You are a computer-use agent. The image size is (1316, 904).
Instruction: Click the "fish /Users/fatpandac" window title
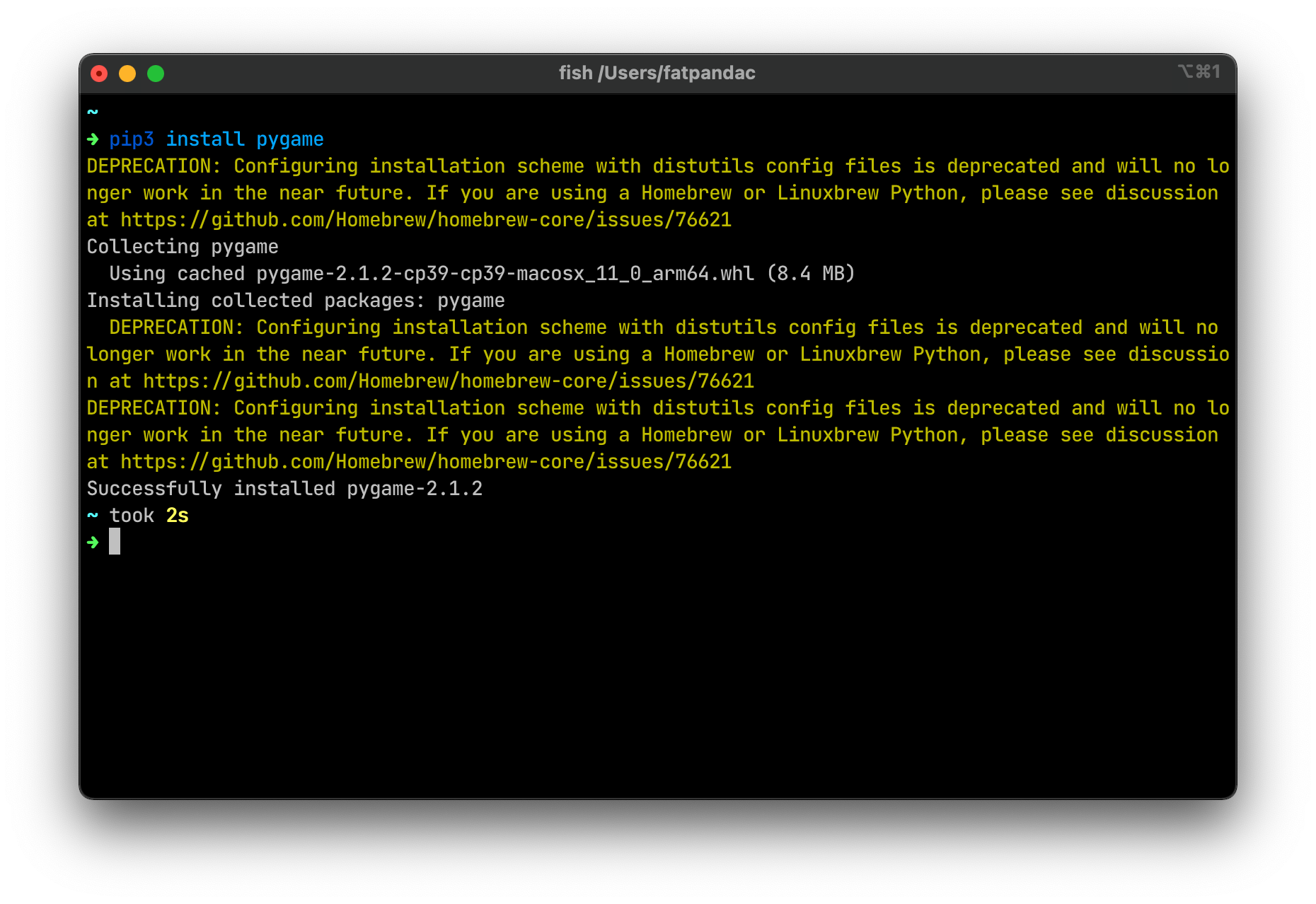pyautogui.click(x=657, y=73)
